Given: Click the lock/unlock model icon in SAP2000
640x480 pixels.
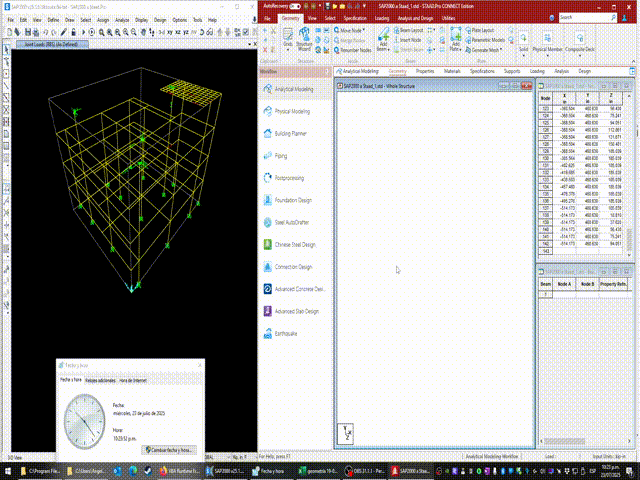Looking at the screenshot, I should point(73,32).
